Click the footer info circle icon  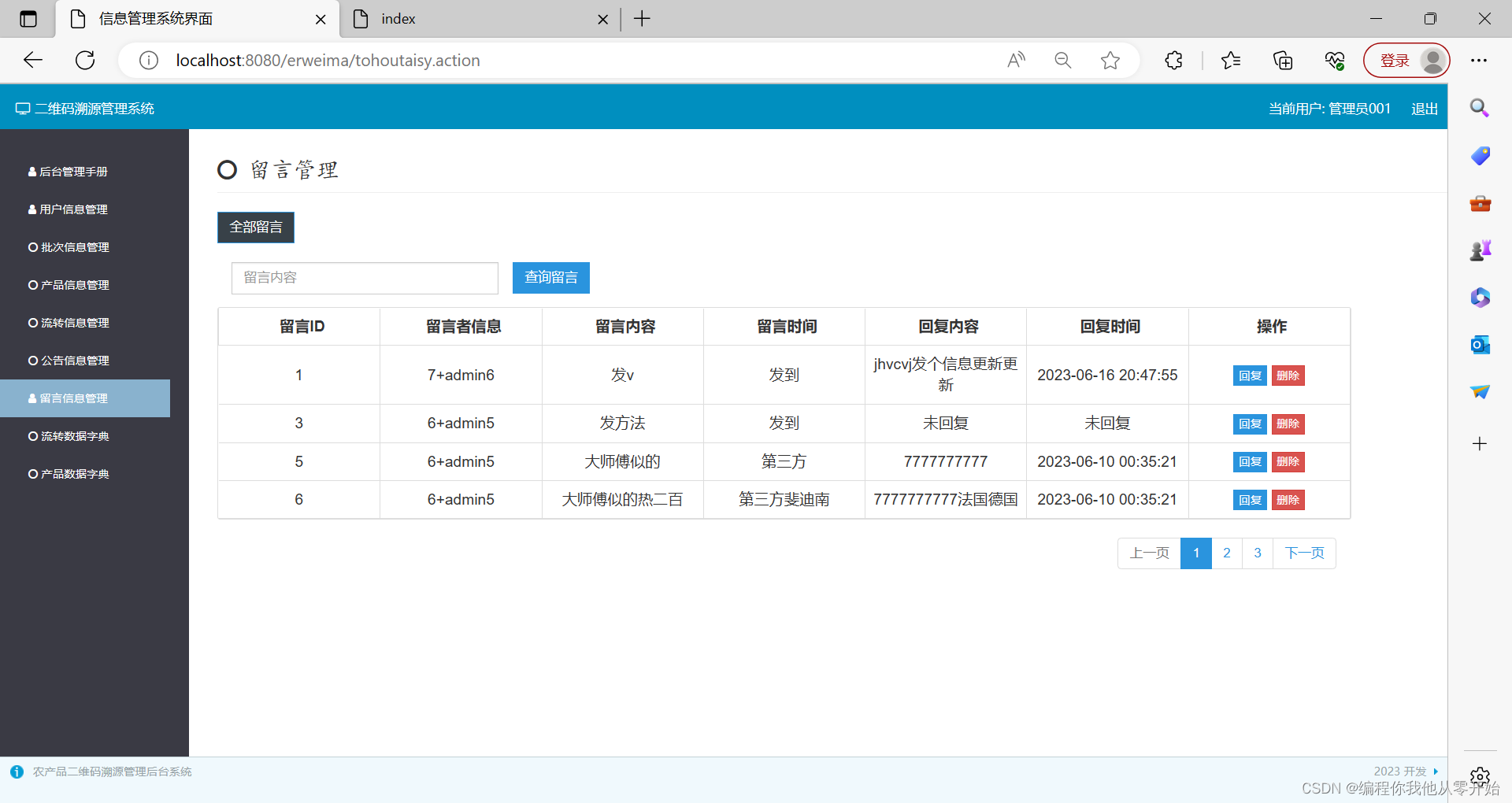tap(17, 772)
